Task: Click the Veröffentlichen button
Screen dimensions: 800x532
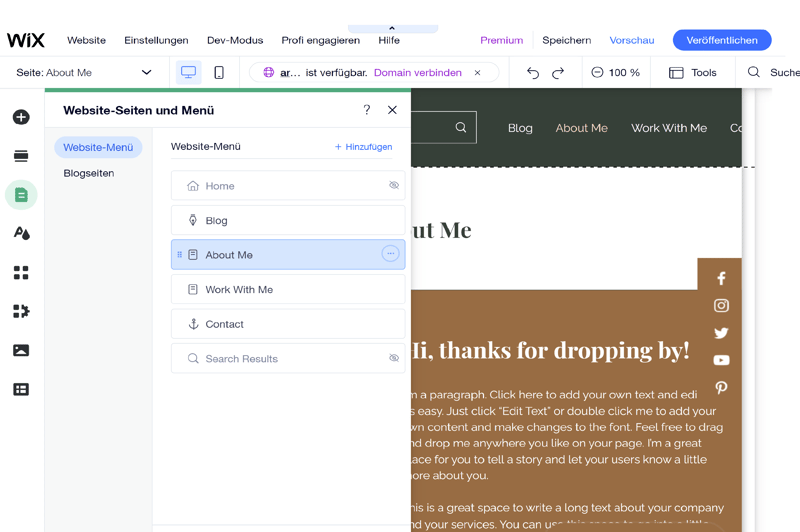Action: (x=721, y=40)
